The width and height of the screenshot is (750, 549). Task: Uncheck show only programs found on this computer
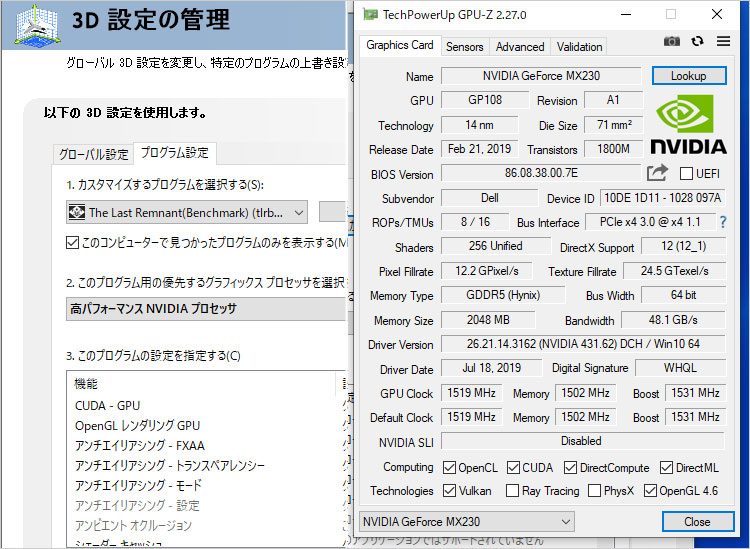tap(72, 242)
